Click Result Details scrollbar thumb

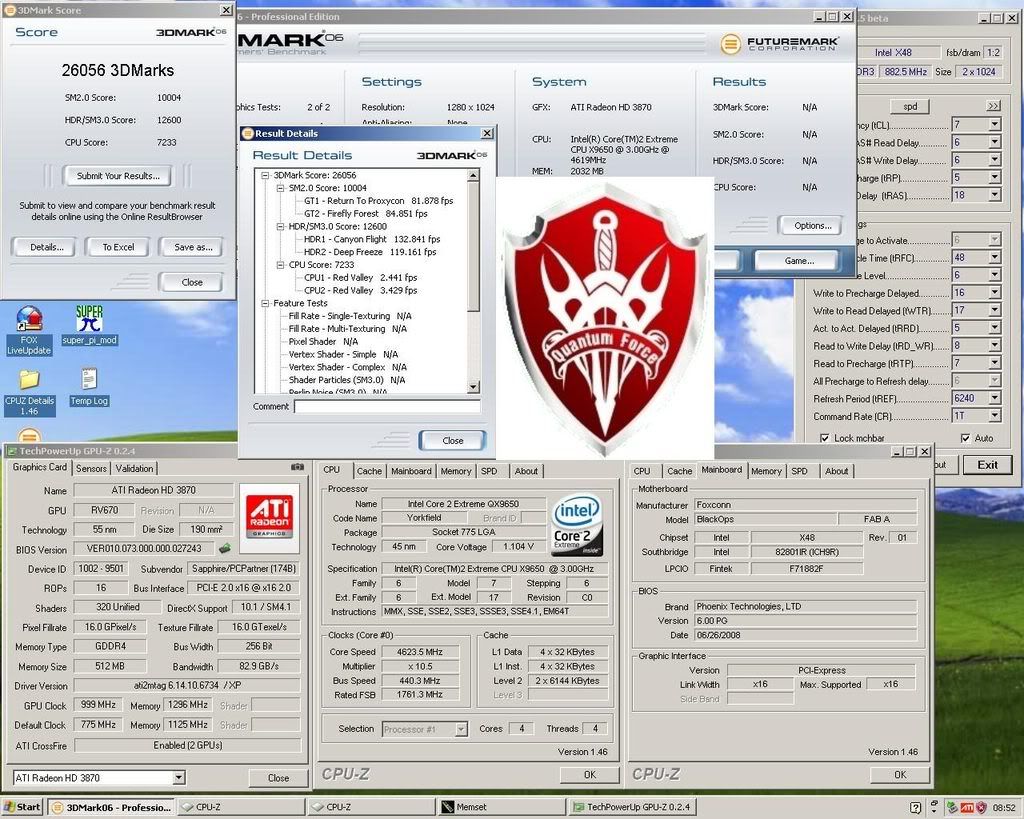pyautogui.click(x=474, y=247)
